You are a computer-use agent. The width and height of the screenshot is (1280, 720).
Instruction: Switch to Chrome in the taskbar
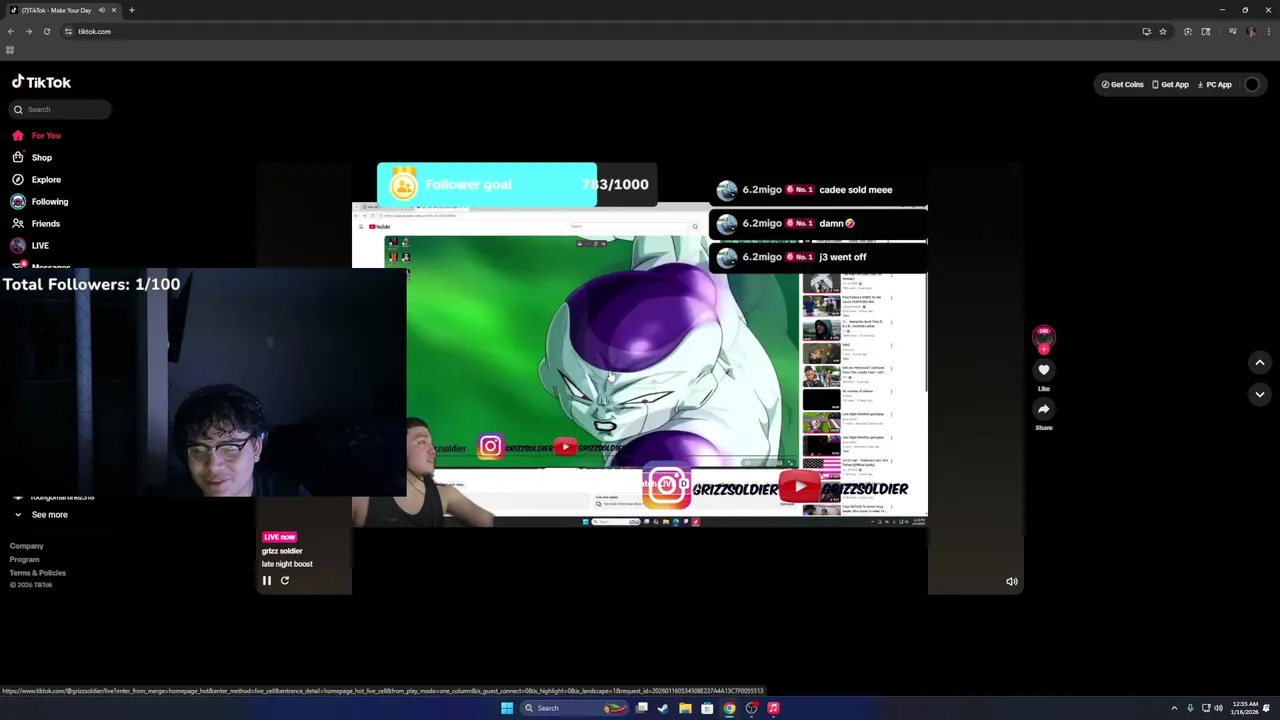click(x=729, y=708)
